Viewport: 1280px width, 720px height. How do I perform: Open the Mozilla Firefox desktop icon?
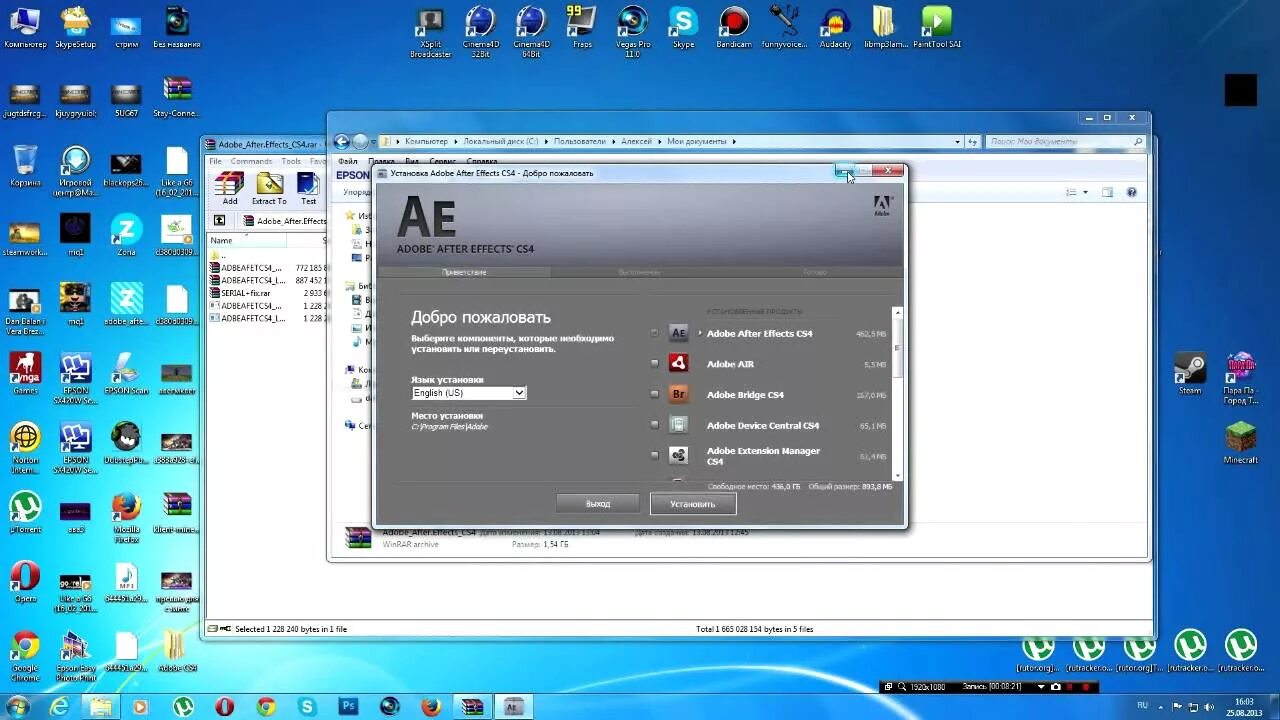pyautogui.click(x=126, y=517)
